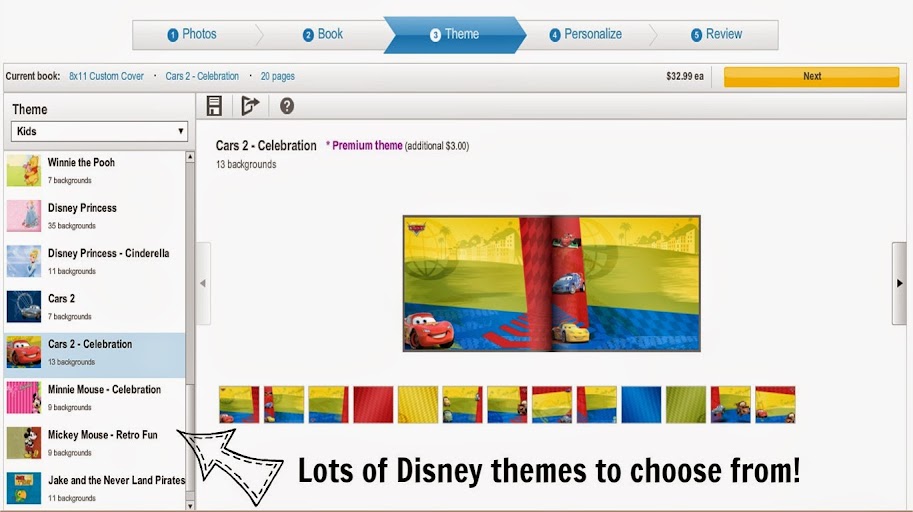
Task: Select the step 3 Theme tab
Action: click(x=455, y=34)
